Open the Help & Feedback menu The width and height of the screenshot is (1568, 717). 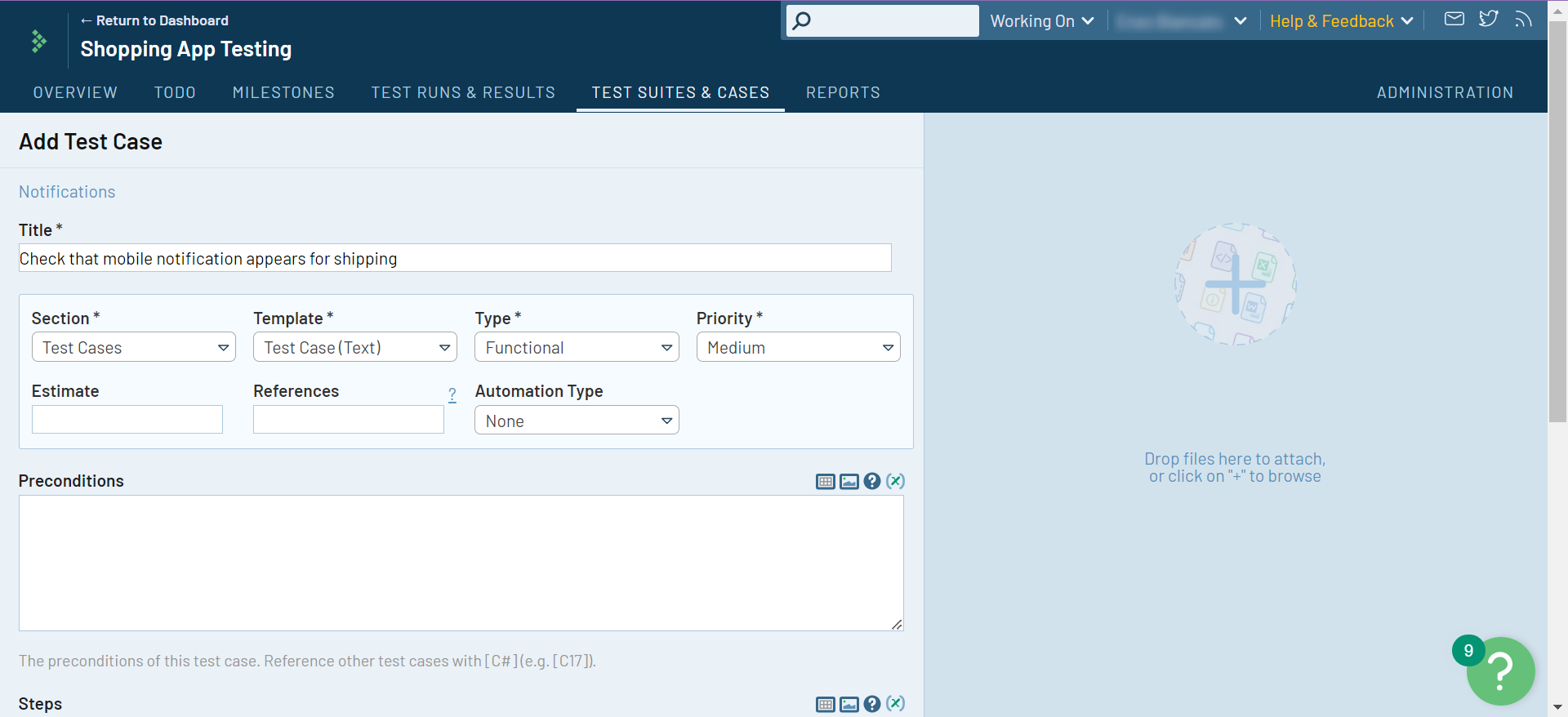[1340, 21]
